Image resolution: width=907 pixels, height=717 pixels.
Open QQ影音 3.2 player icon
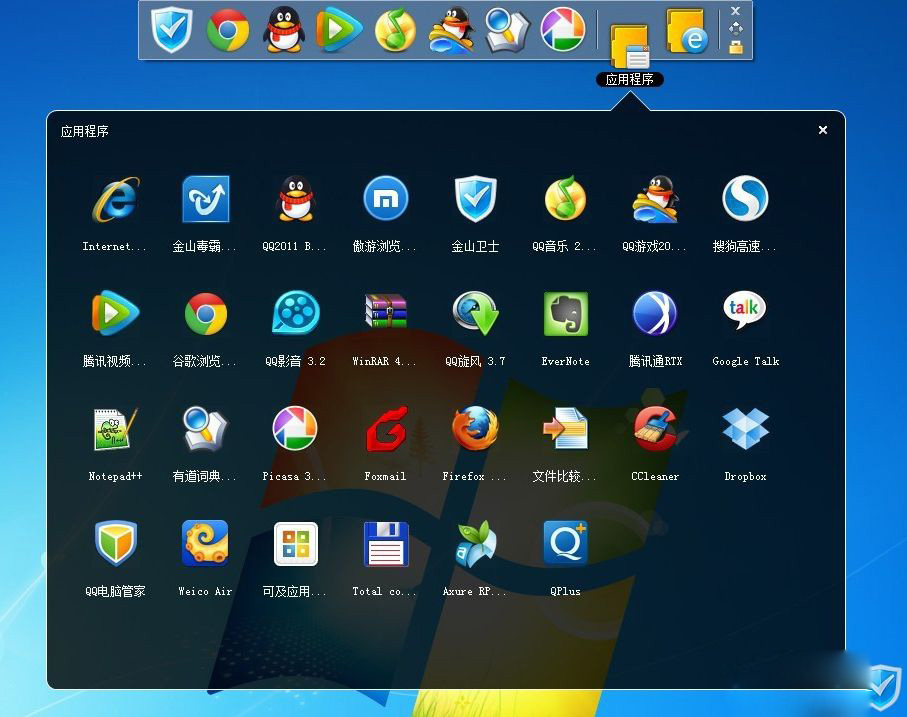pos(296,313)
